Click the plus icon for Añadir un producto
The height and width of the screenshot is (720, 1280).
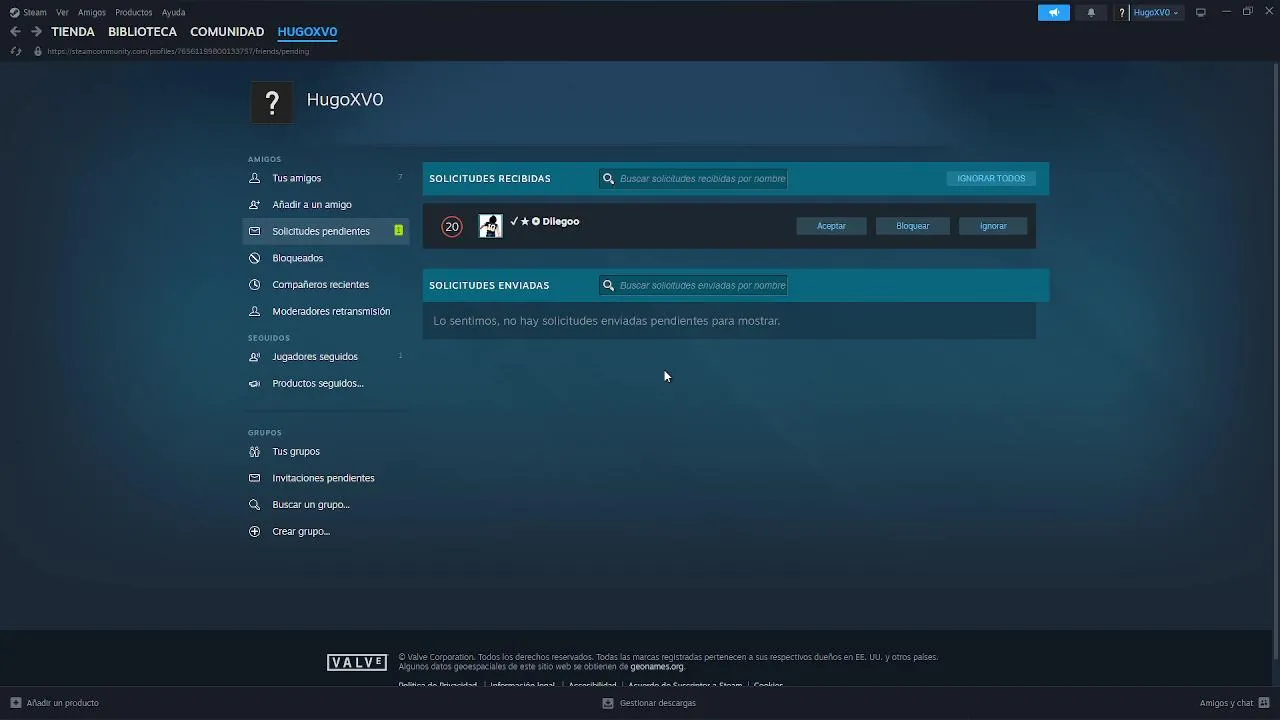(x=15, y=703)
